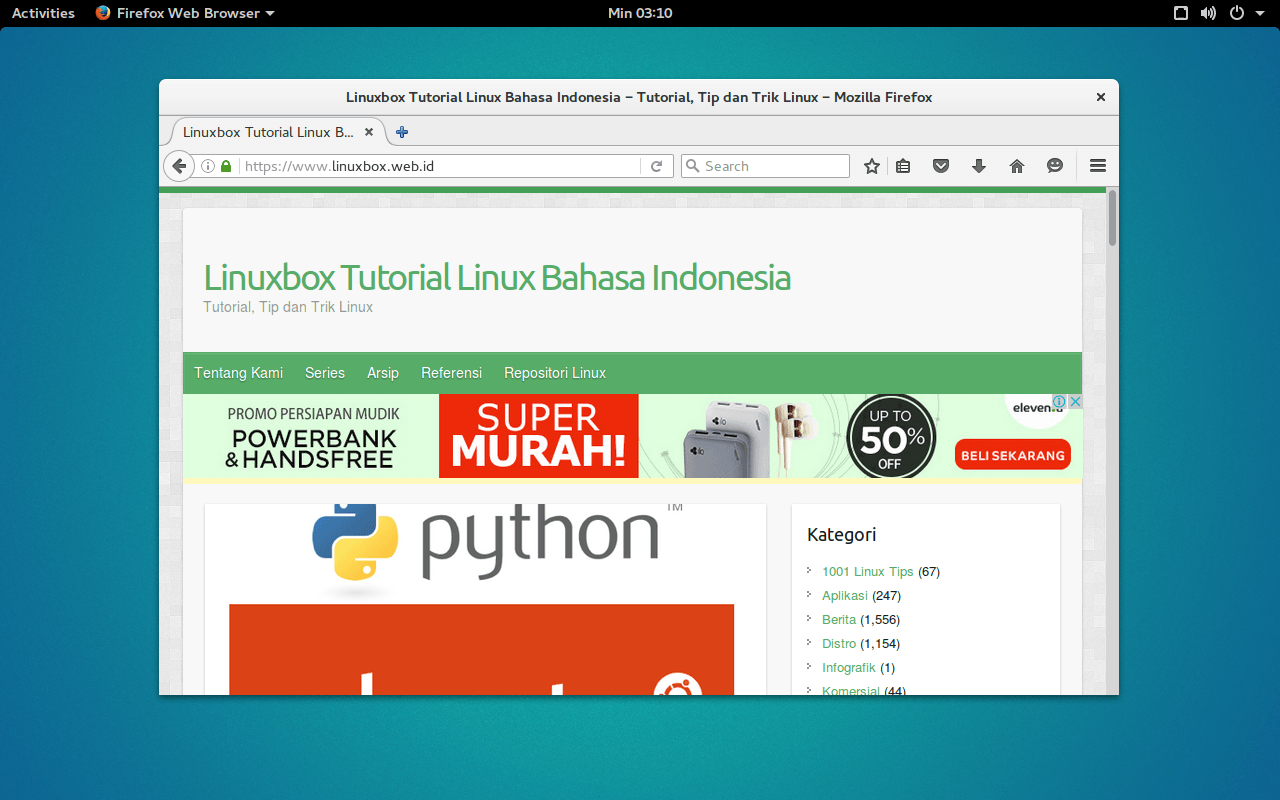
Task: Click the Firefox Hello smiley icon
Action: (x=1055, y=166)
